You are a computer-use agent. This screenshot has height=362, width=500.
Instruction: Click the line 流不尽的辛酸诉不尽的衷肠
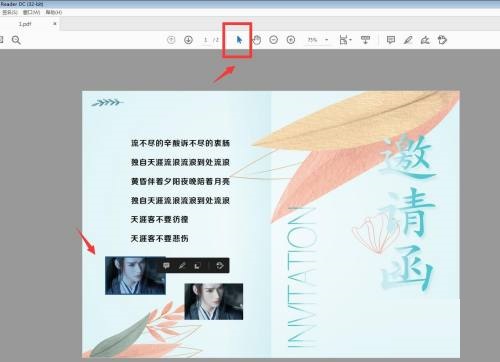click(180, 143)
